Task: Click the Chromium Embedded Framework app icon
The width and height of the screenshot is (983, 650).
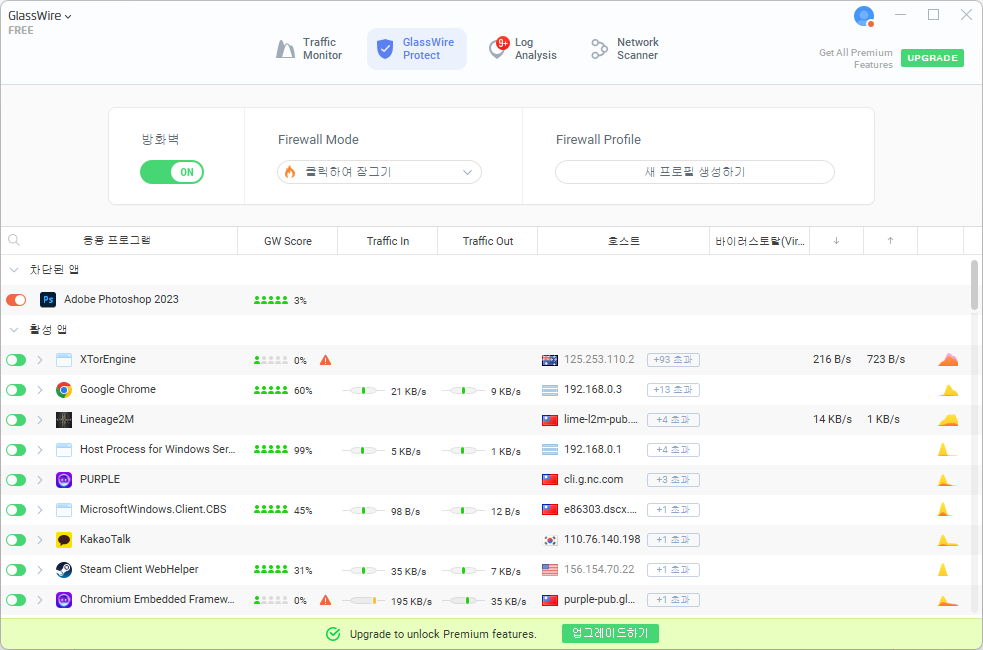Action: (x=64, y=600)
